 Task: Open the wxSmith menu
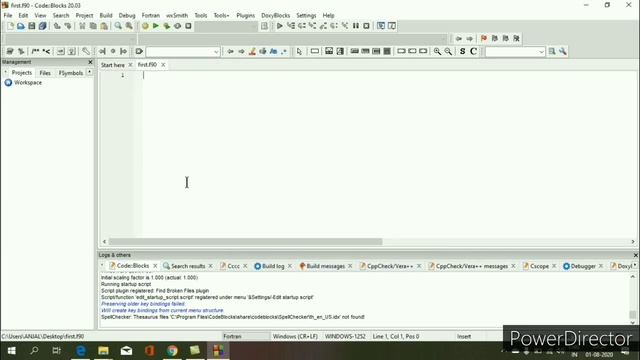[x=177, y=16]
